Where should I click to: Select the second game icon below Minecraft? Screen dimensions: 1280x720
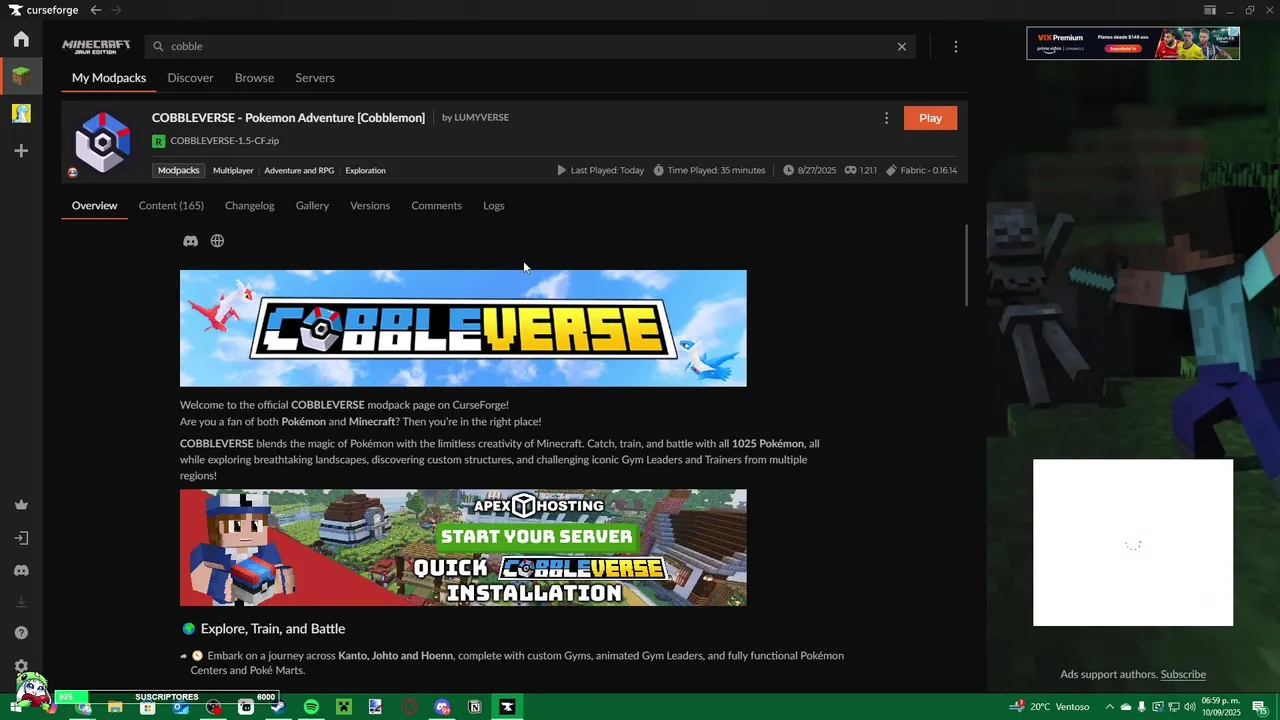tap(21, 113)
